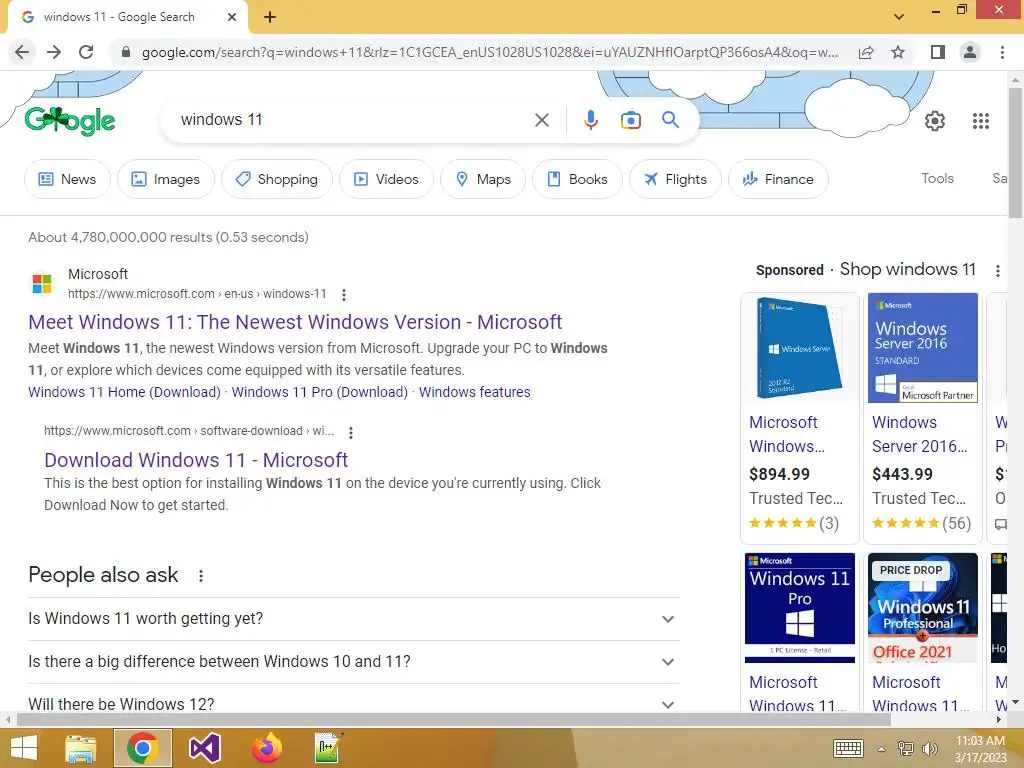The width and height of the screenshot is (1024, 768).
Task: Share this page from address bar
Action: [x=866, y=52]
